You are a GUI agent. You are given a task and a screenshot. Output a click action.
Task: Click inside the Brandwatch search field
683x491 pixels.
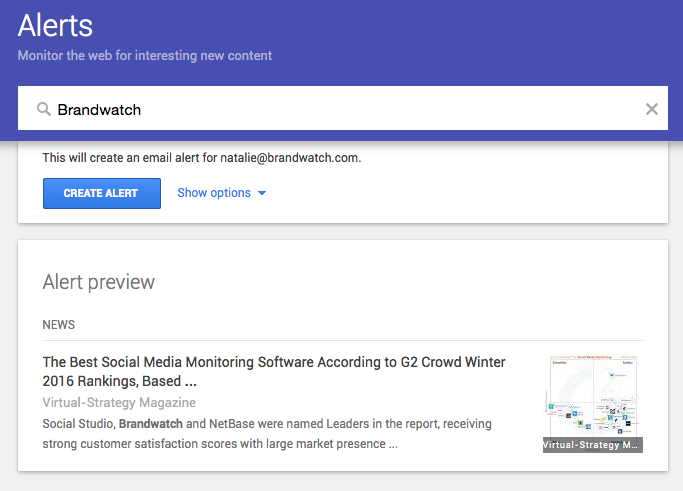(340, 109)
